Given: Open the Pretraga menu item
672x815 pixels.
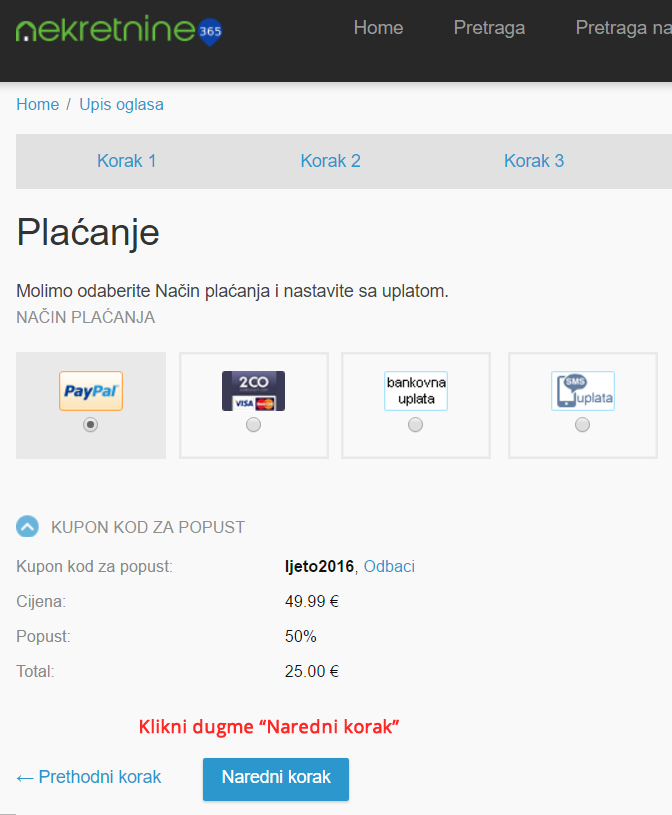Looking at the screenshot, I should 489,28.
